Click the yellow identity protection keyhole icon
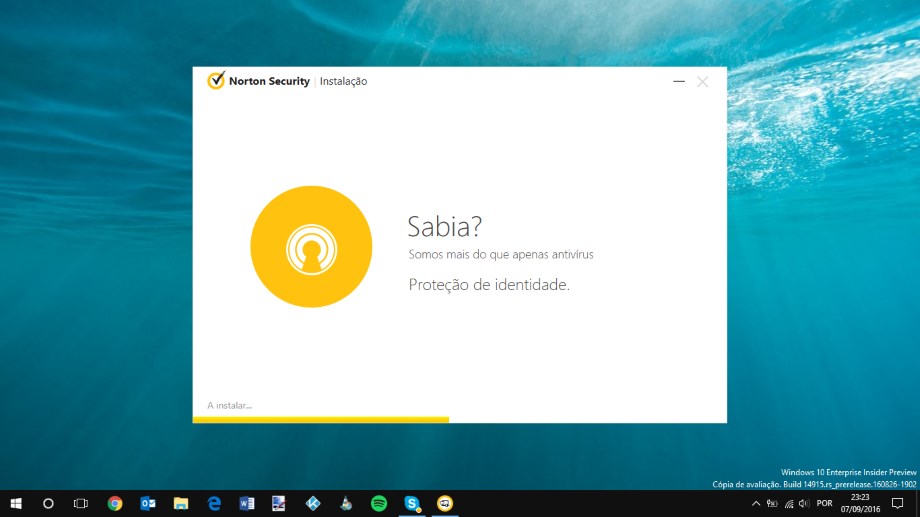 pyautogui.click(x=311, y=246)
